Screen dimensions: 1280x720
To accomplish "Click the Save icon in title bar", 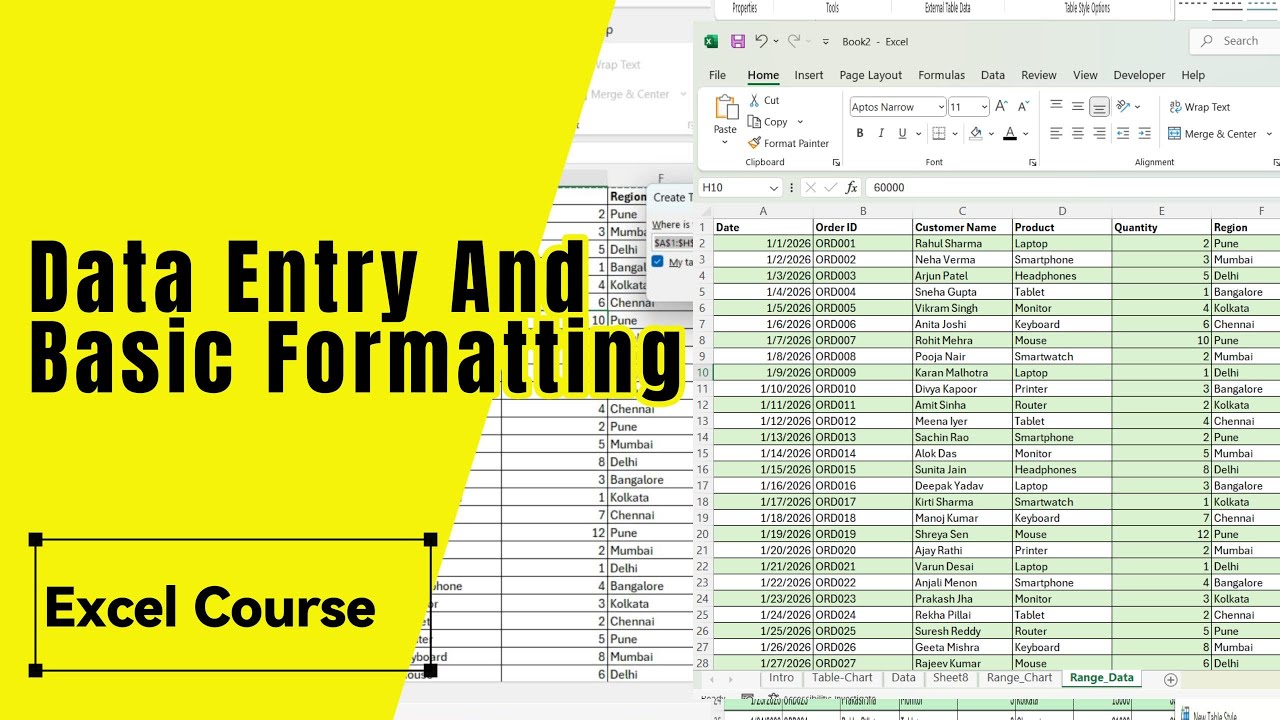I will pos(738,41).
